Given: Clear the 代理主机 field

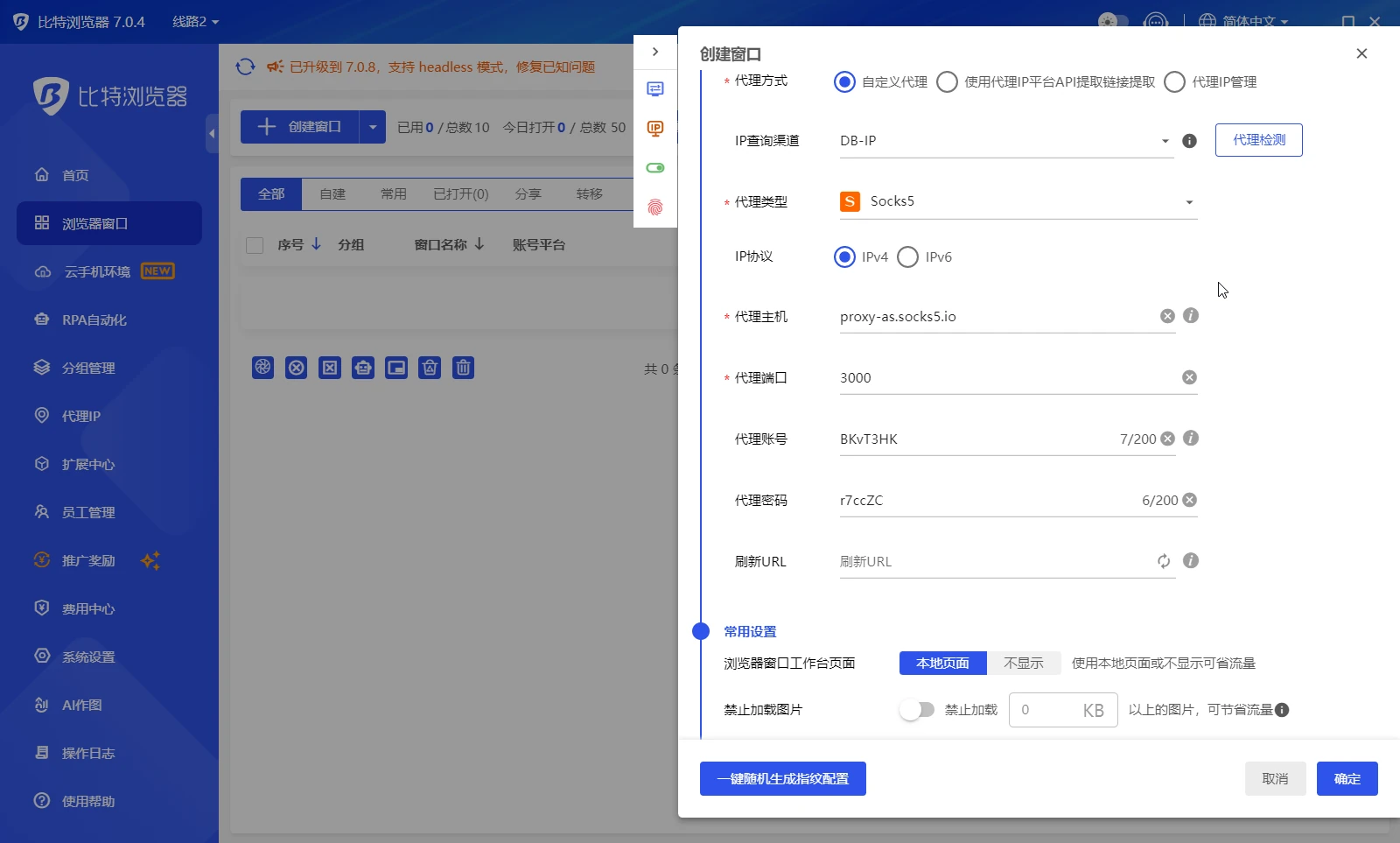Looking at the screenshot, I should pos(1167,316).
